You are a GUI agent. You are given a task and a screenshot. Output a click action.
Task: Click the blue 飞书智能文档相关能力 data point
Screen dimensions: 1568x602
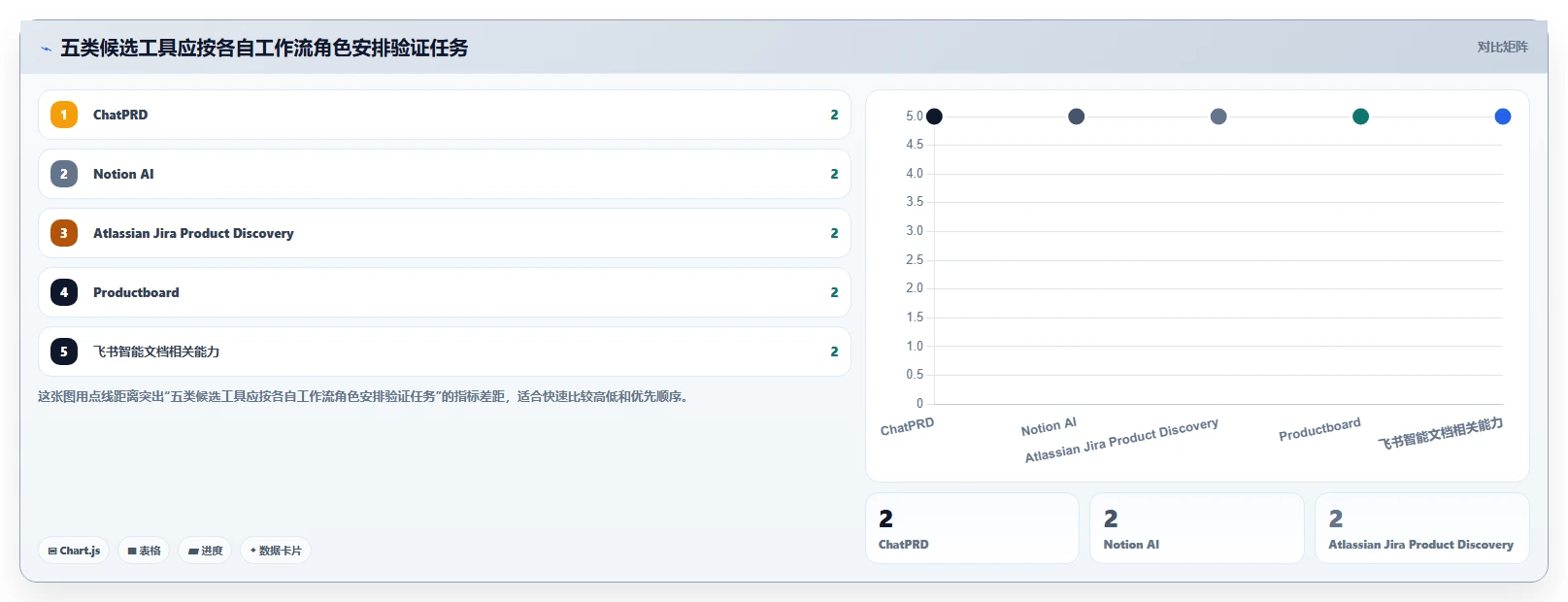coord(1503,117)
